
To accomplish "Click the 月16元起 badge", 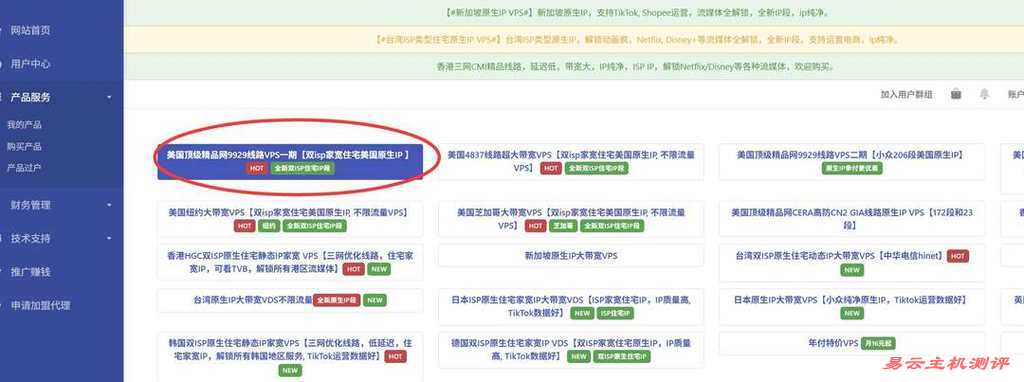I will (x=878, y=343).
